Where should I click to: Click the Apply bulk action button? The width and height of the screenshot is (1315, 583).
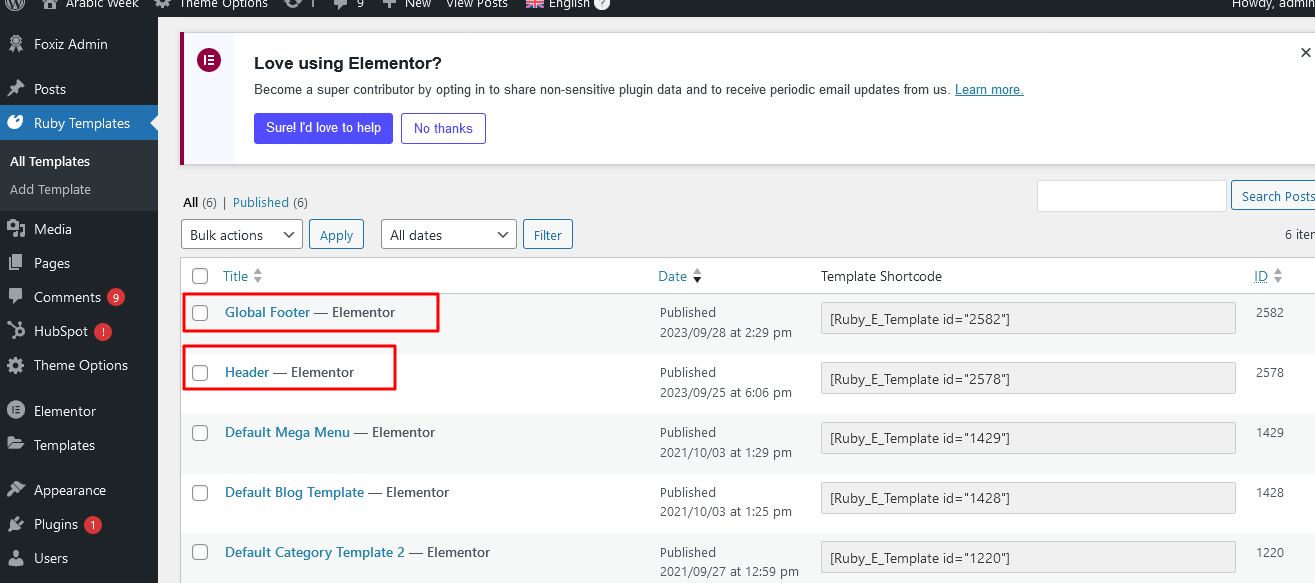336,235
